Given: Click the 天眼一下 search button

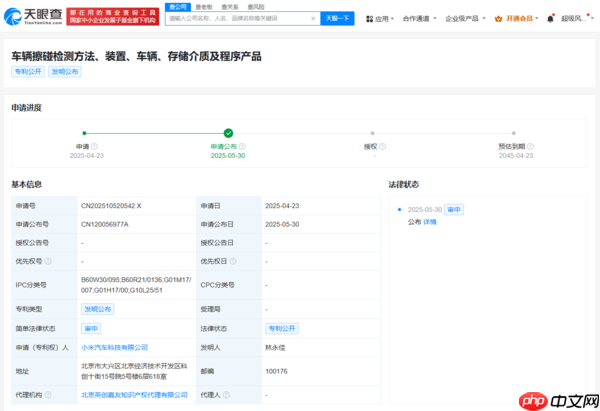Looking at the screenshot, I should 337,19.
